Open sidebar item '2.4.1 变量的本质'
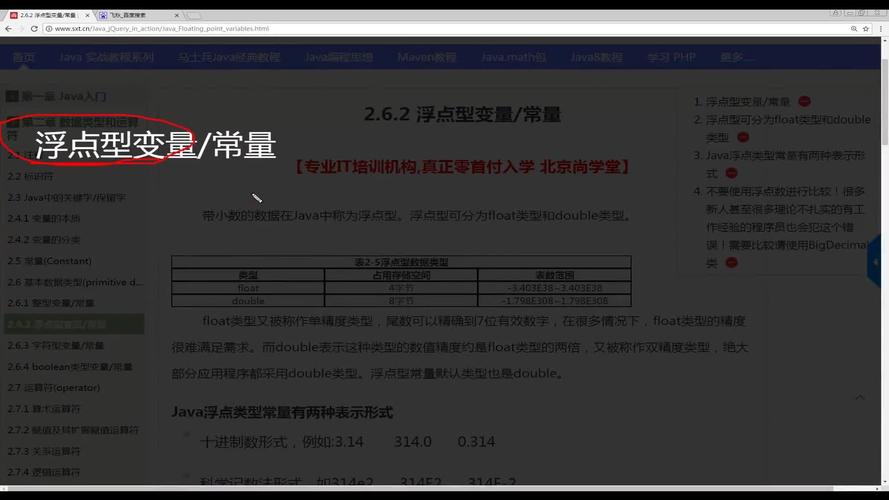889x500 pixels. pos(44,218)
